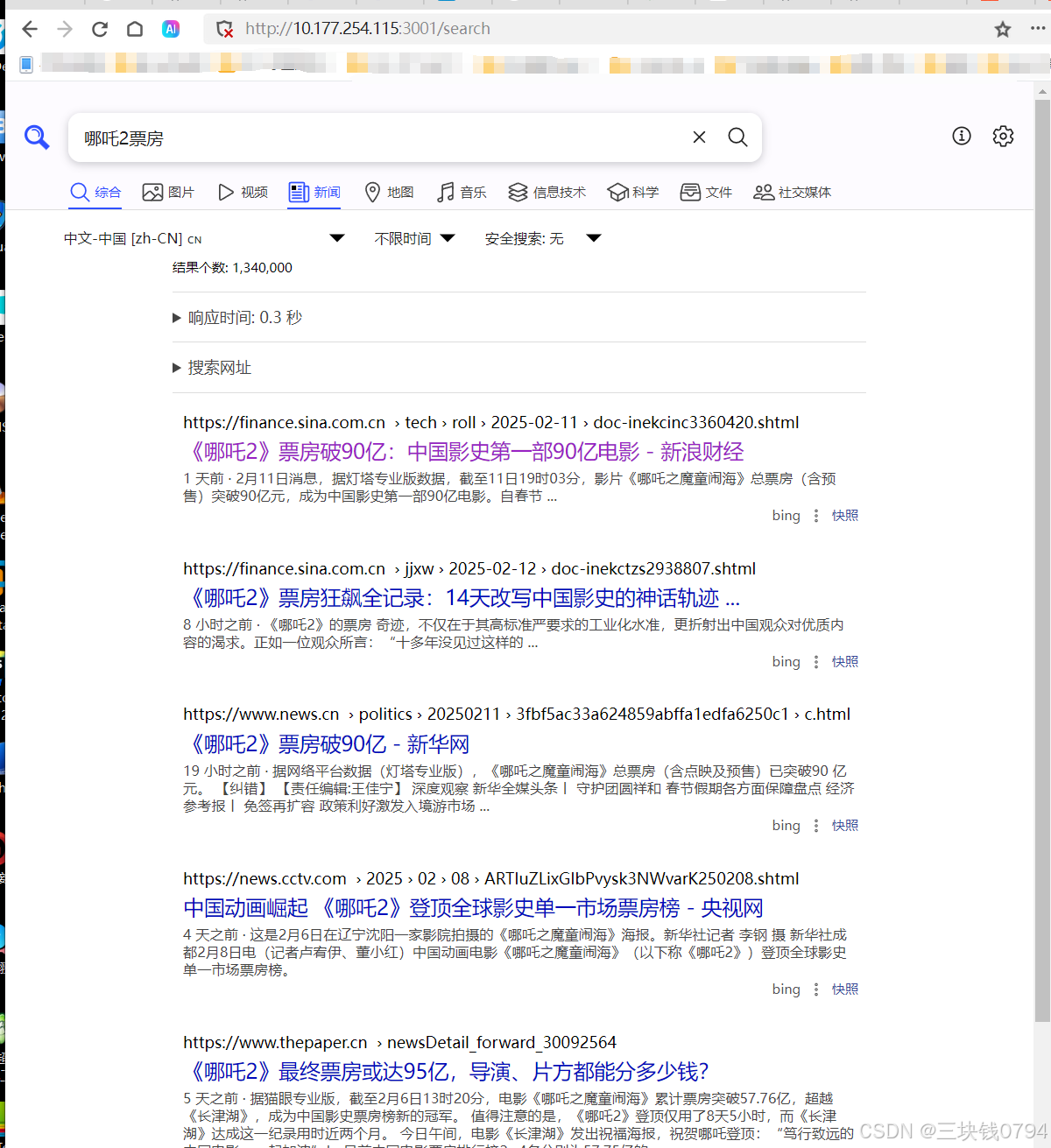Open the language dropdown 中文-中国 [zh-CN]
This screenshot has height=1148, width=1051.
204,238
